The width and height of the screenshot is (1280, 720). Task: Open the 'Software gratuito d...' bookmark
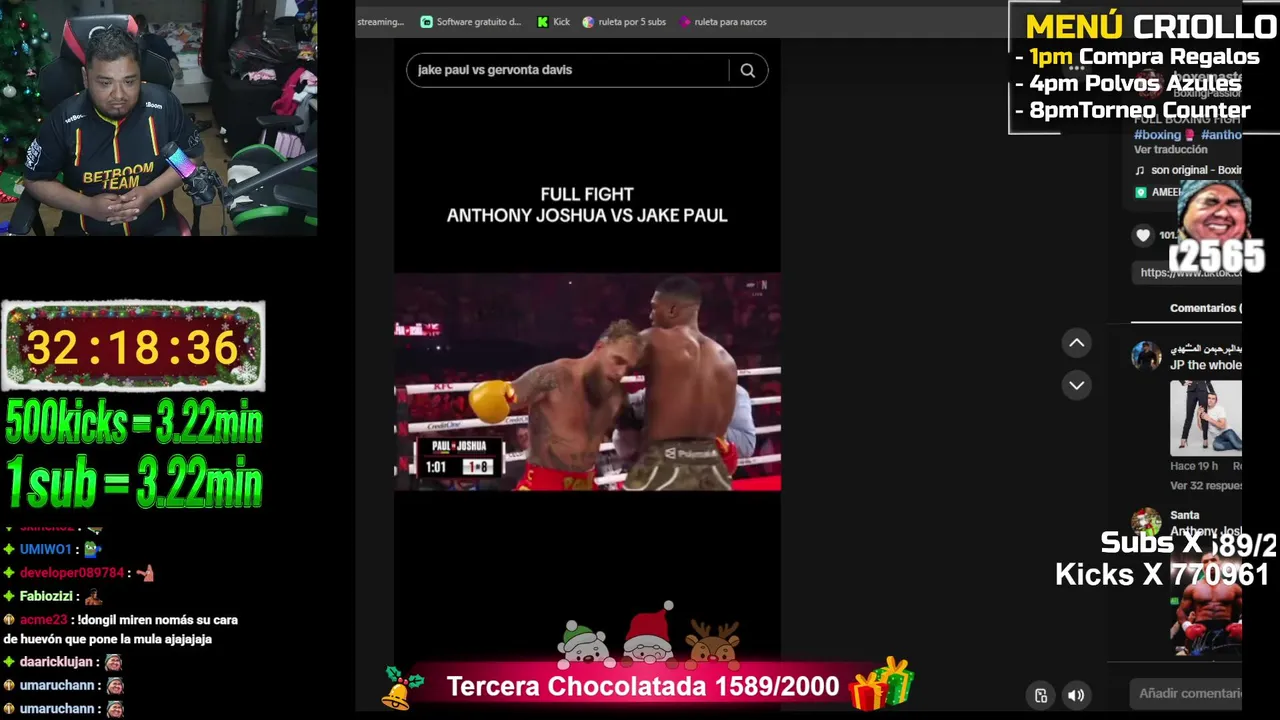[471, 22]
